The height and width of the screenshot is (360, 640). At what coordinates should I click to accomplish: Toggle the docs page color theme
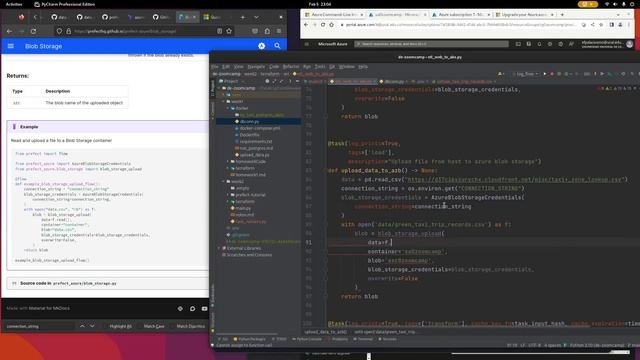pos(262,46)
